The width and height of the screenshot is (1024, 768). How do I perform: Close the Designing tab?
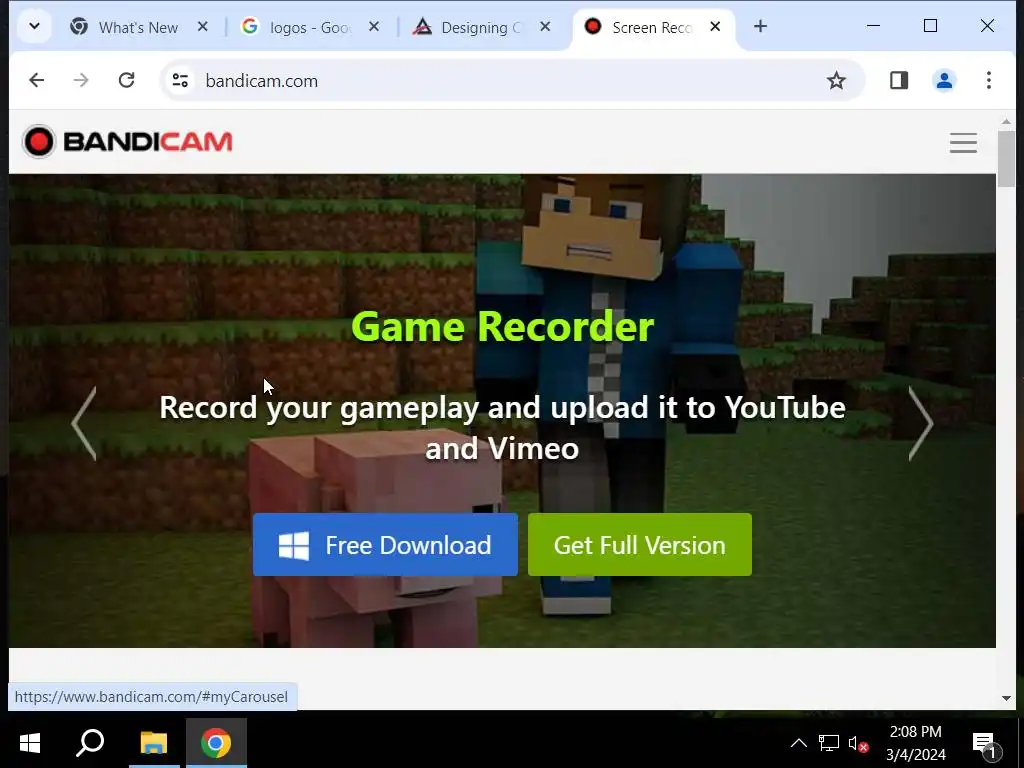(x=545, y=27)
